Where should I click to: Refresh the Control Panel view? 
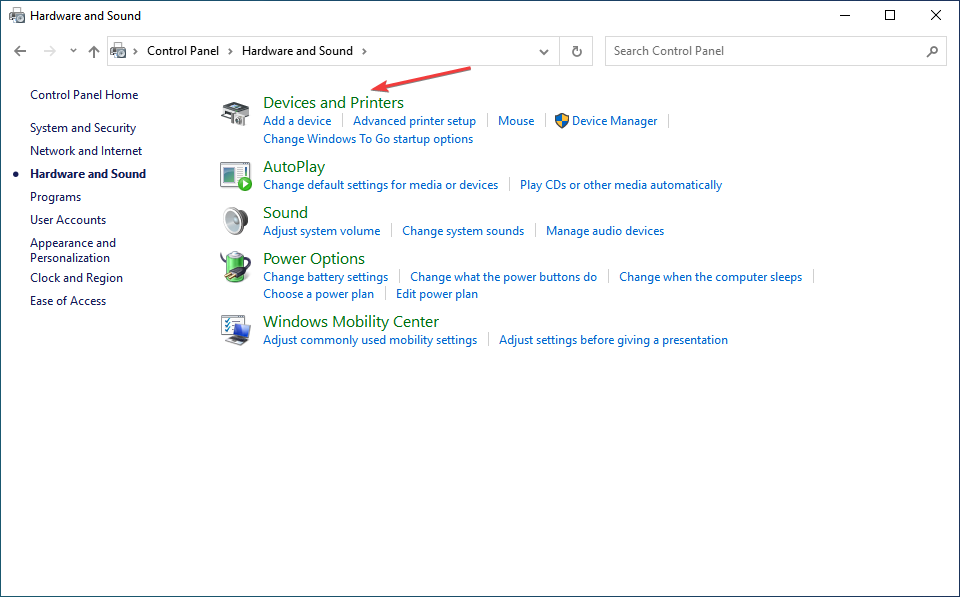(x=576, y=51)
